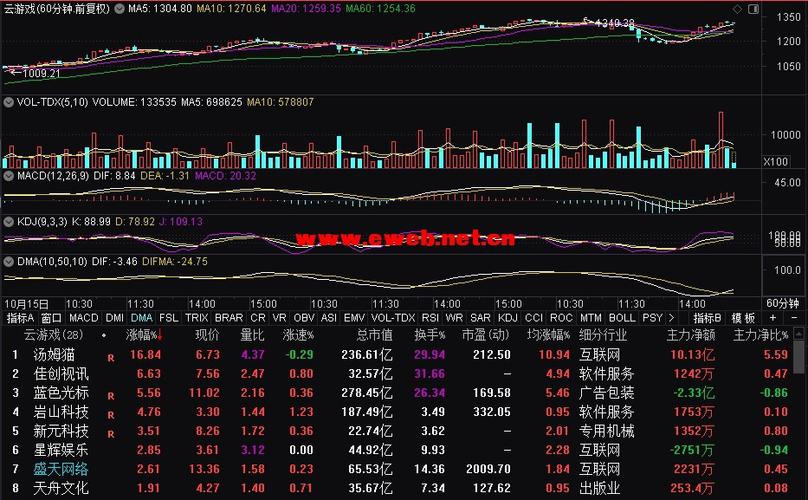Switch to the OBV indicator

point(304,318)
